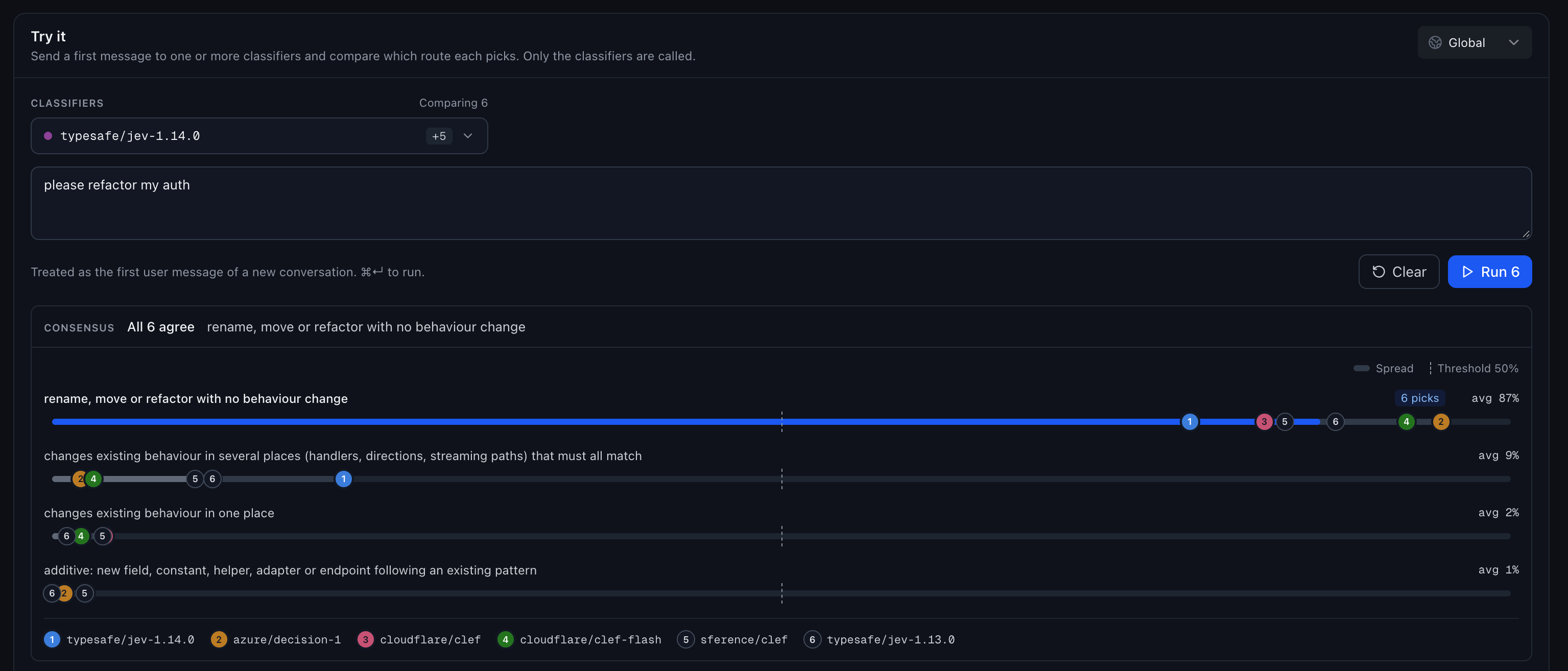The width and height of the screenshot is (1568, 671).
Task: Select marker 6 on the refactor row
Action: (x=1335, y=422)
